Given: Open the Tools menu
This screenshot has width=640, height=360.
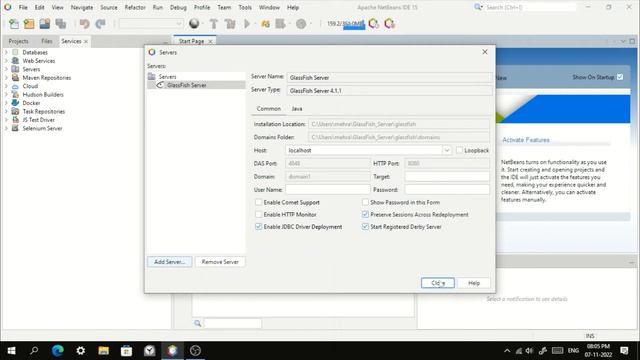Looking at the screenshot, I should point(245,7).
